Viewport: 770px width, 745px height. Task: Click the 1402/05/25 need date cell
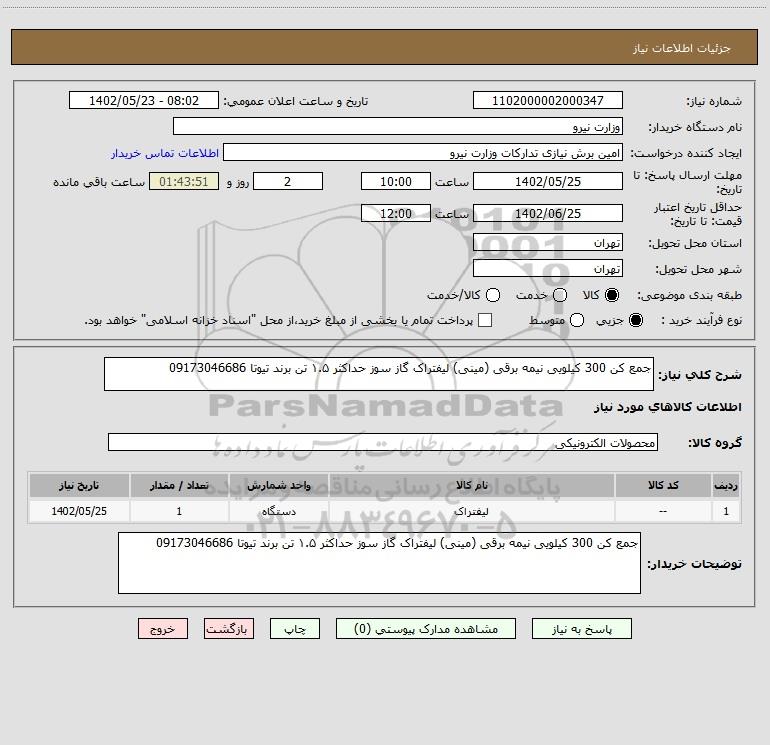79,511
